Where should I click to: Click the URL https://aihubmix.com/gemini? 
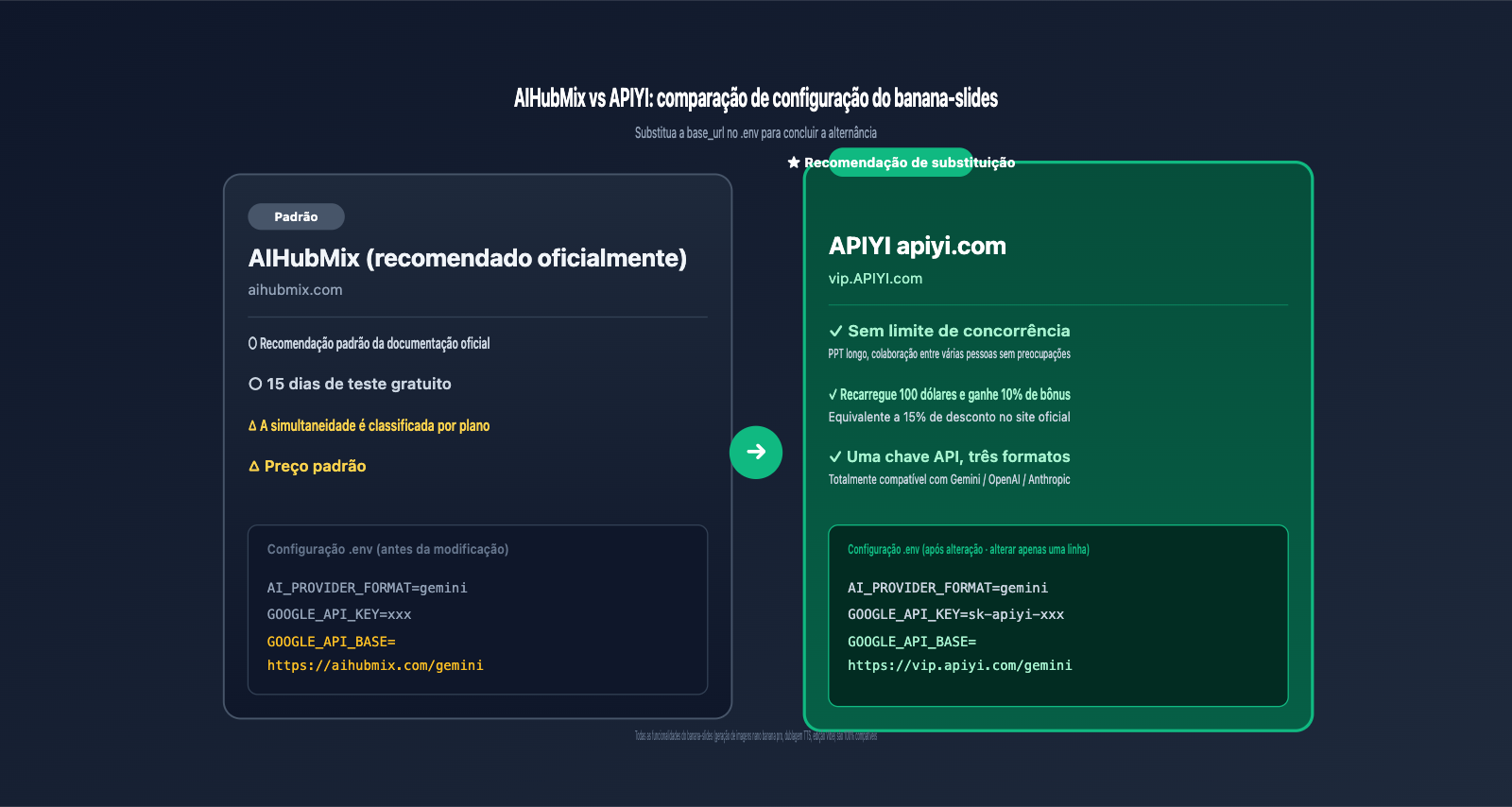point(375,665)
